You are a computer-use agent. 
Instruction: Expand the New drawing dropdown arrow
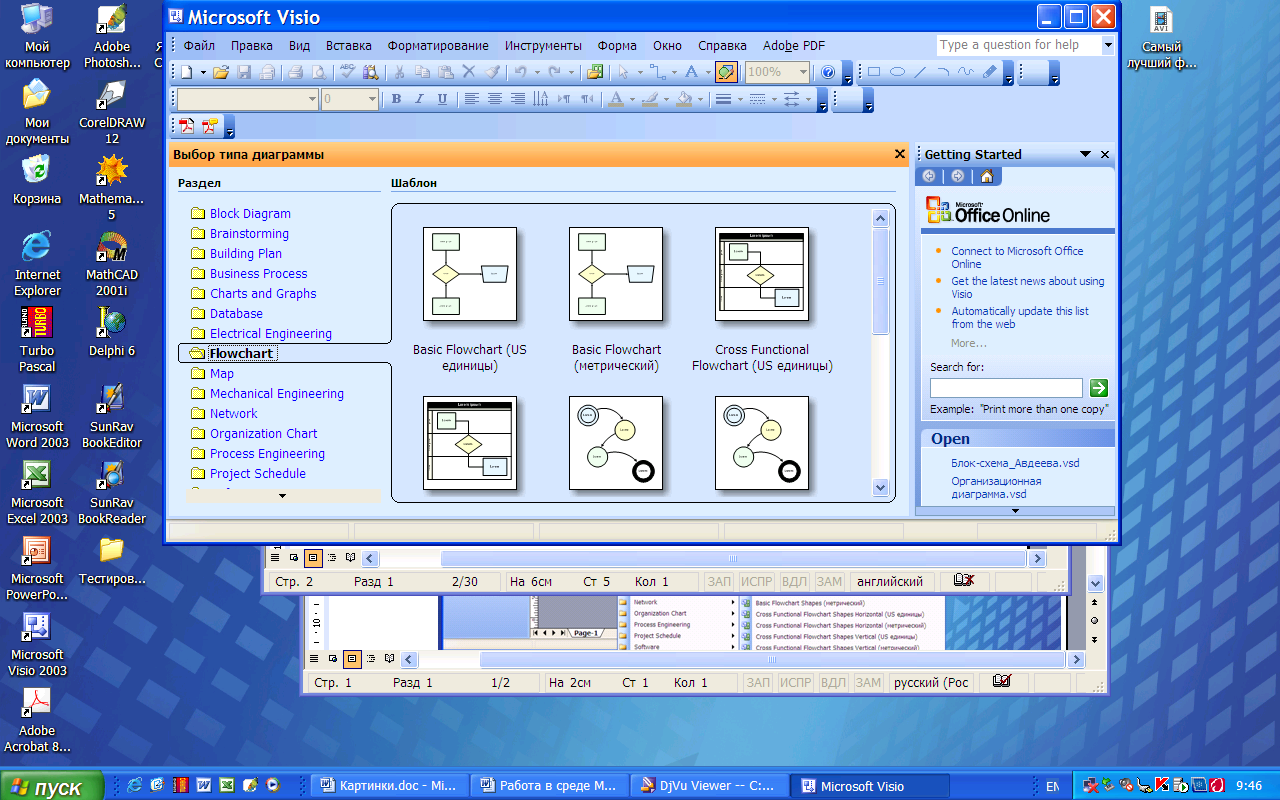click(203, 72)
